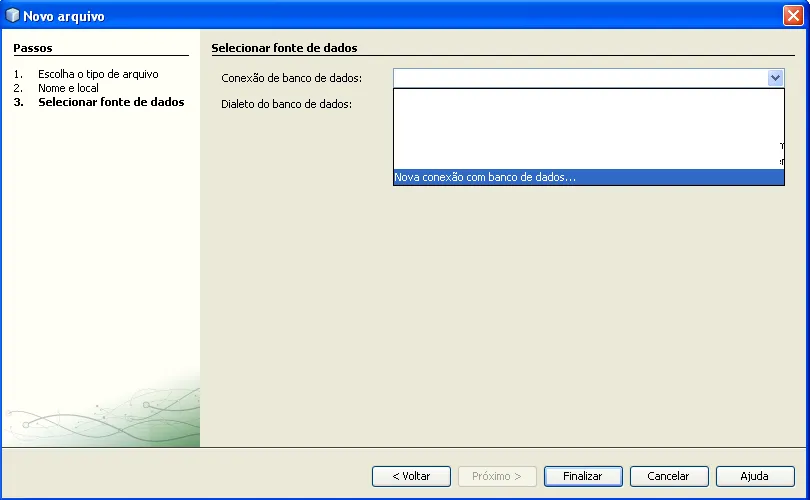810x500 pixels.
Task: Go back with the '< Voltar' button
Action: pos(411,476)
